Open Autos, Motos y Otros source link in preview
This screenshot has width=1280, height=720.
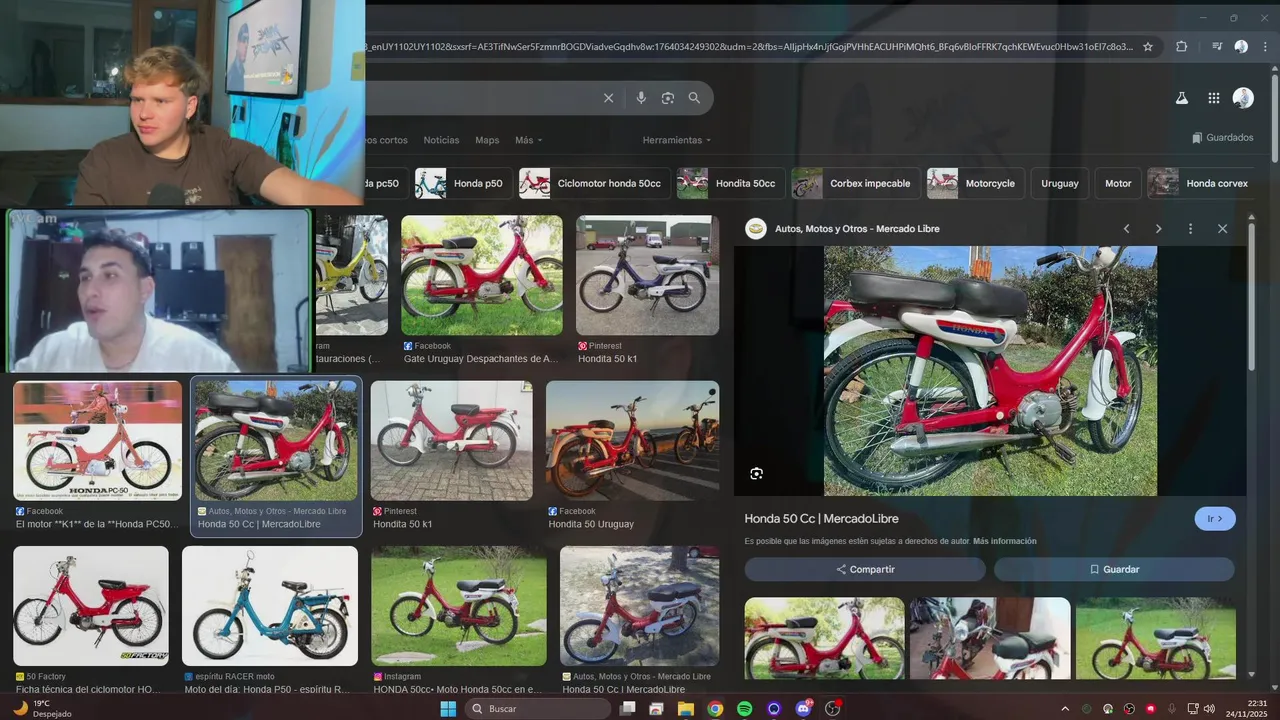click(x=857, y=229)
